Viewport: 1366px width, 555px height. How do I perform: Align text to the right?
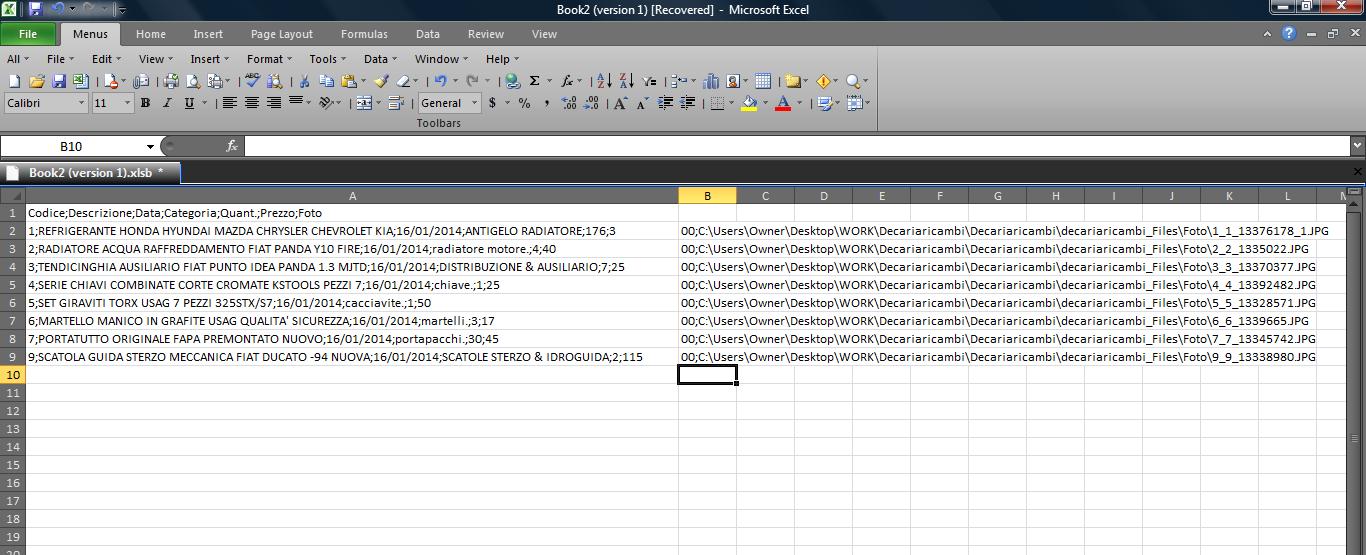click(x=274, y=103)
